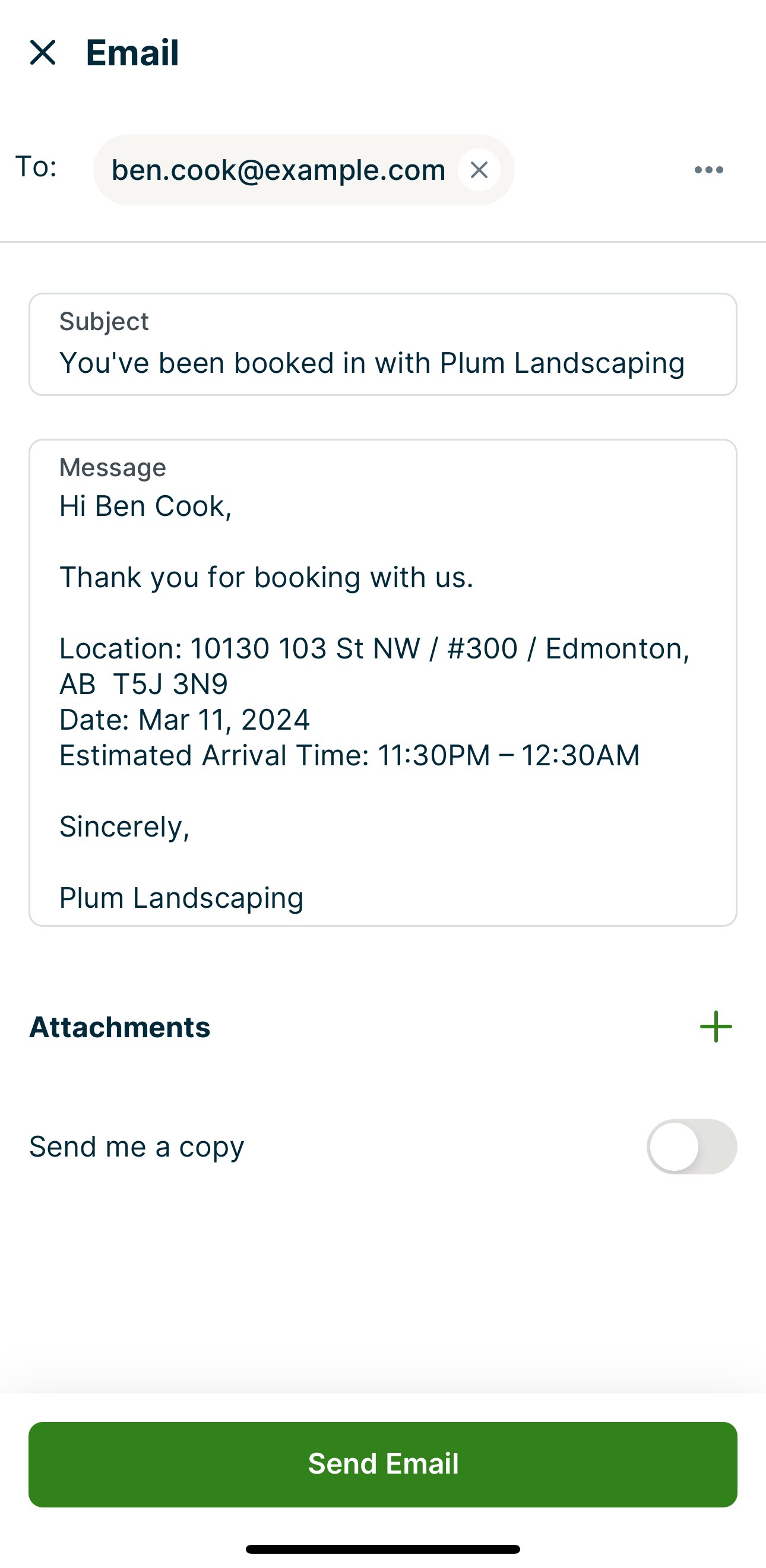766x1568 pixels.
Task: Enable the Send me a copy switch
Action: pyautogui.click(x=691, y=1147)
